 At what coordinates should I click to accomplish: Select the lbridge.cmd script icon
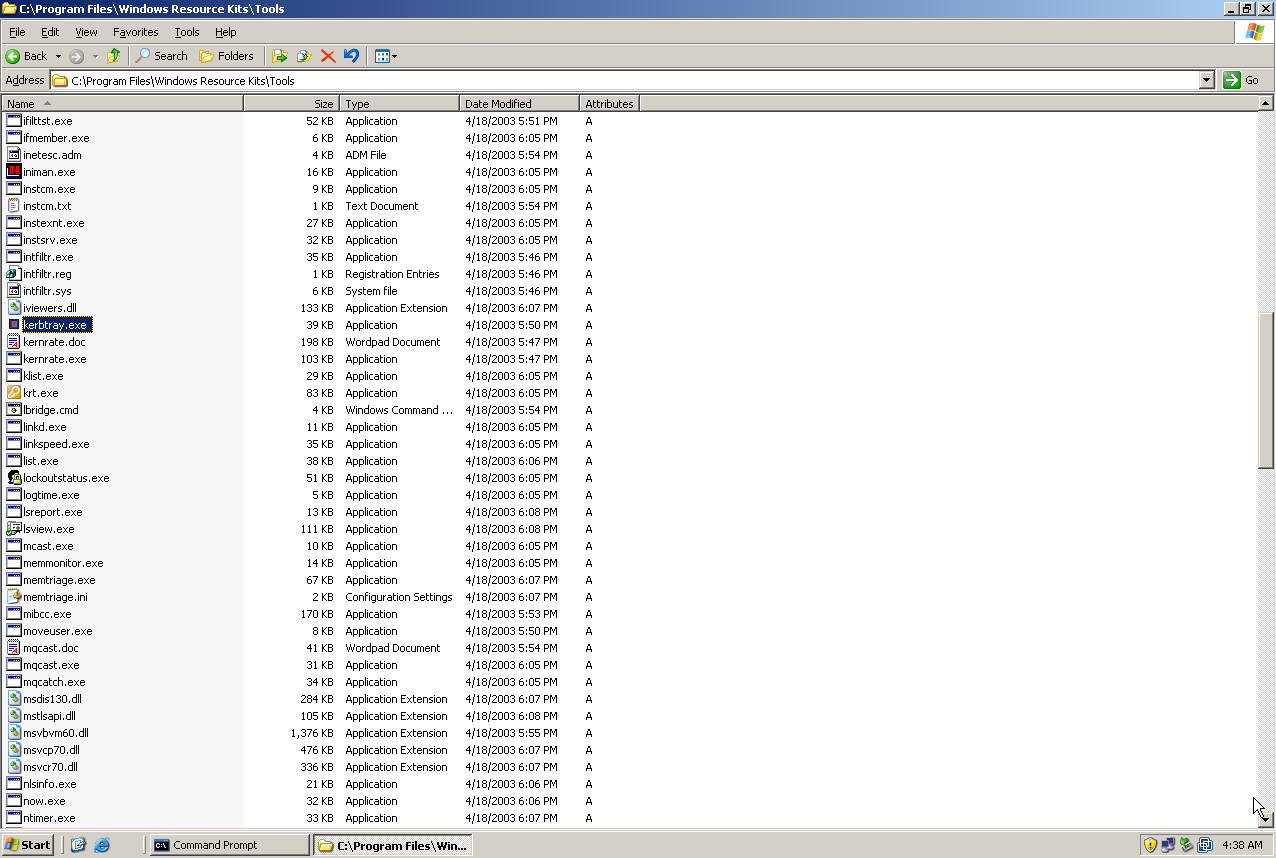[14, 410]
